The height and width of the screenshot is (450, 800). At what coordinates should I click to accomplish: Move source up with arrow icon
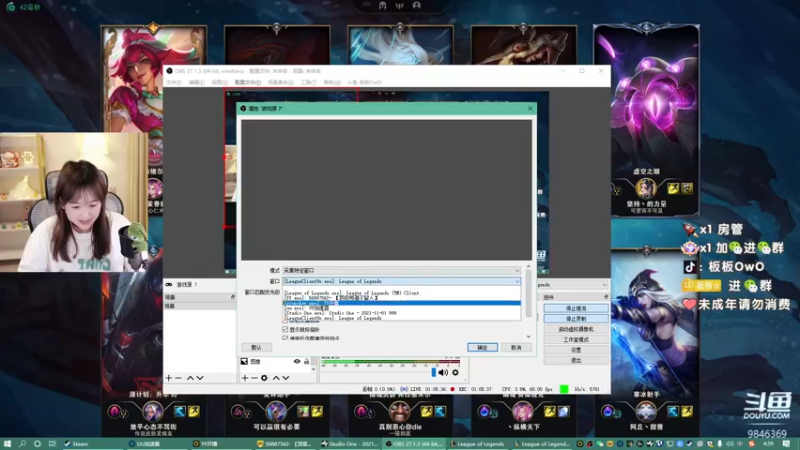[x=276, y=378]
